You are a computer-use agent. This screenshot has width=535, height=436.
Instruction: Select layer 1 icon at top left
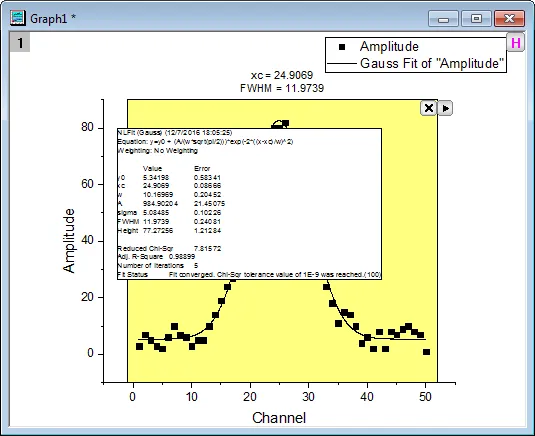20,43
